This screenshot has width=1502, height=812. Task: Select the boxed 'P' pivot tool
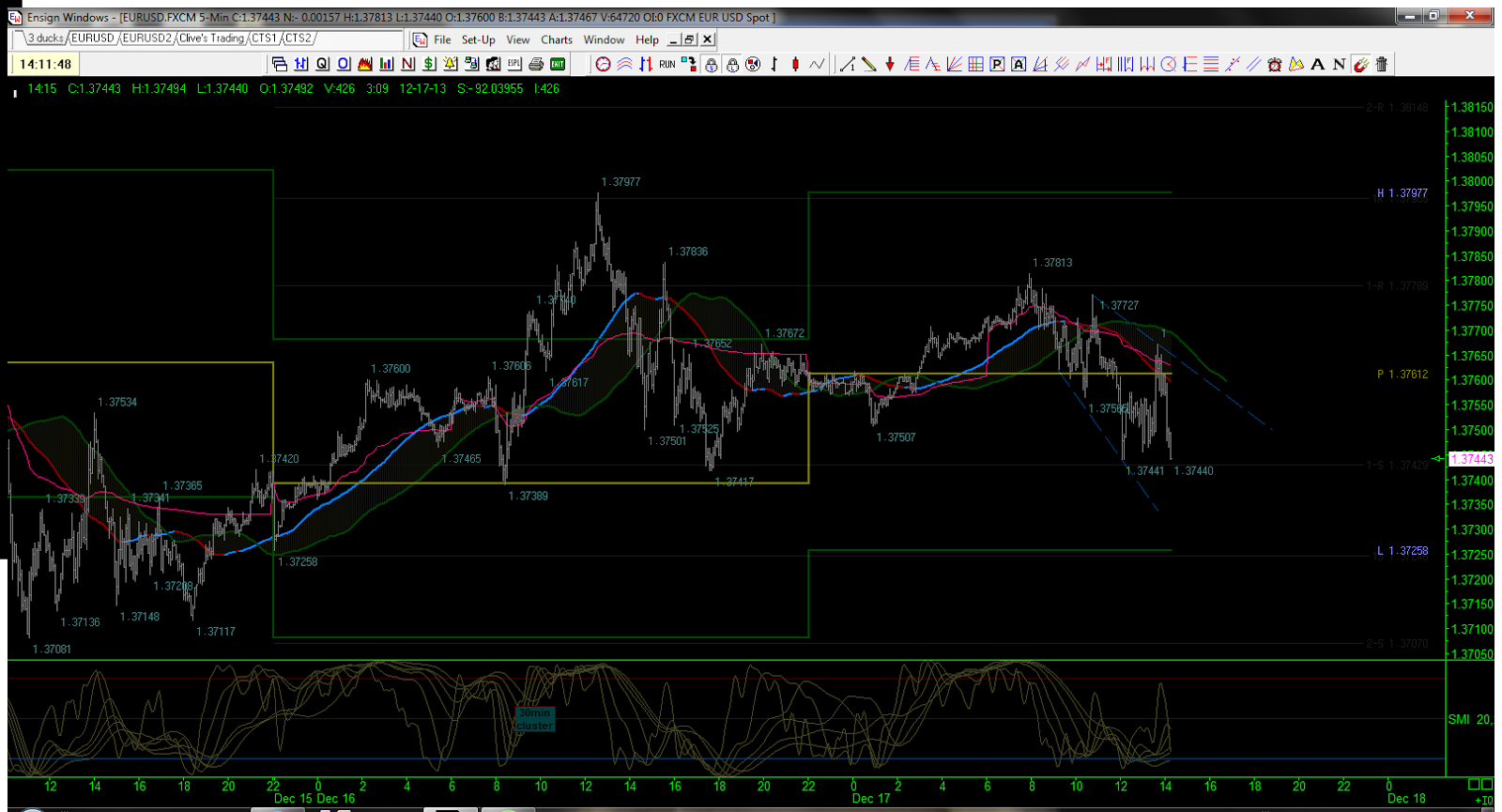(x=997, y=64)
